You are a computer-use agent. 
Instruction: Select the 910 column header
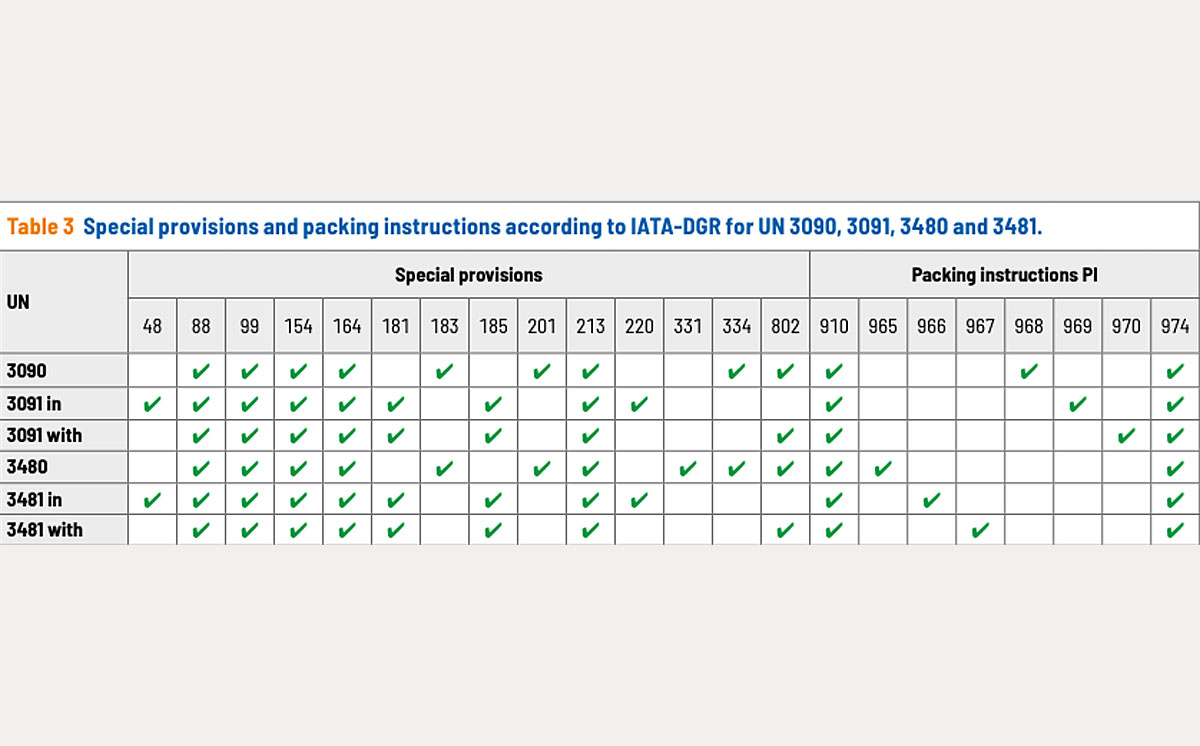coord(834,326)
